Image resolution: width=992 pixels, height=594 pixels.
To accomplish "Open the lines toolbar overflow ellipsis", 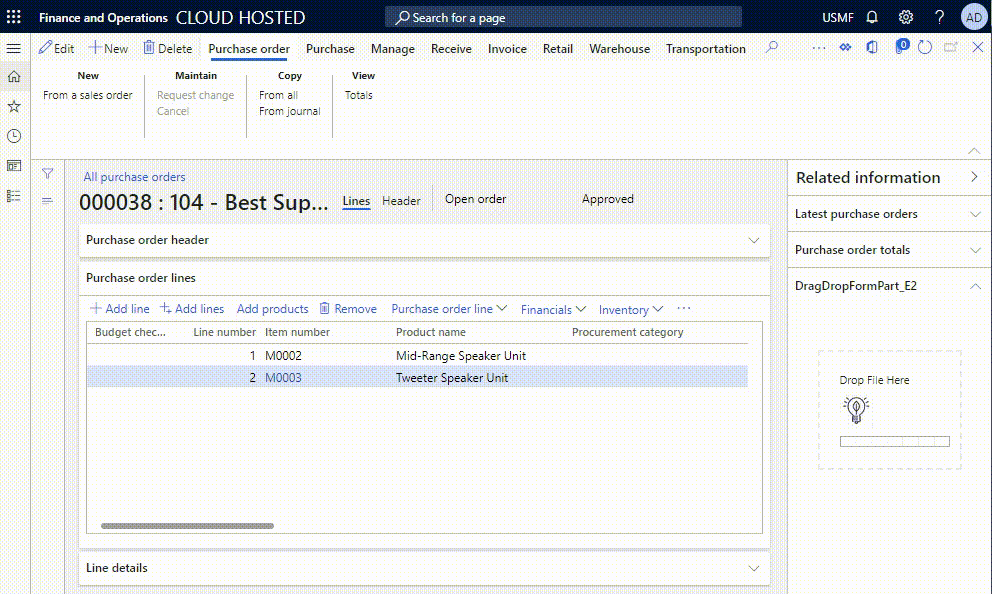I will (684, 309).
